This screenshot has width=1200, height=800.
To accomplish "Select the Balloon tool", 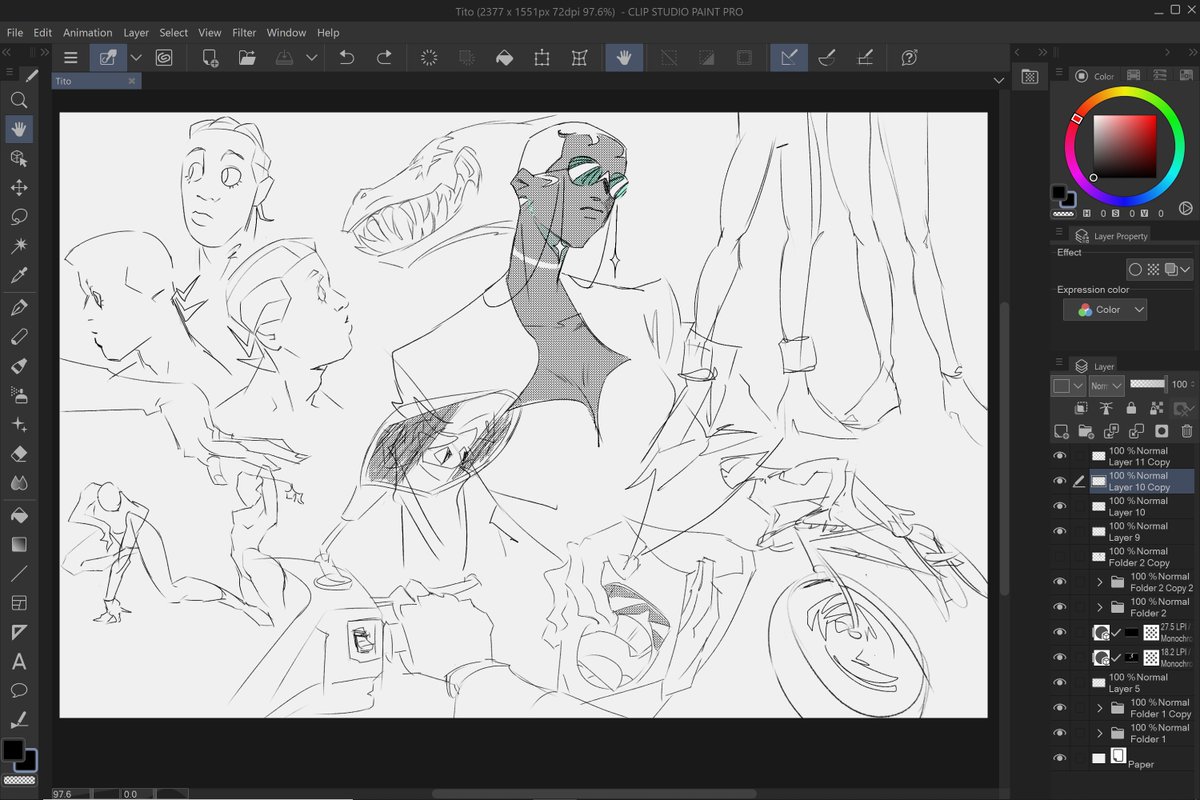I will 18,690.
